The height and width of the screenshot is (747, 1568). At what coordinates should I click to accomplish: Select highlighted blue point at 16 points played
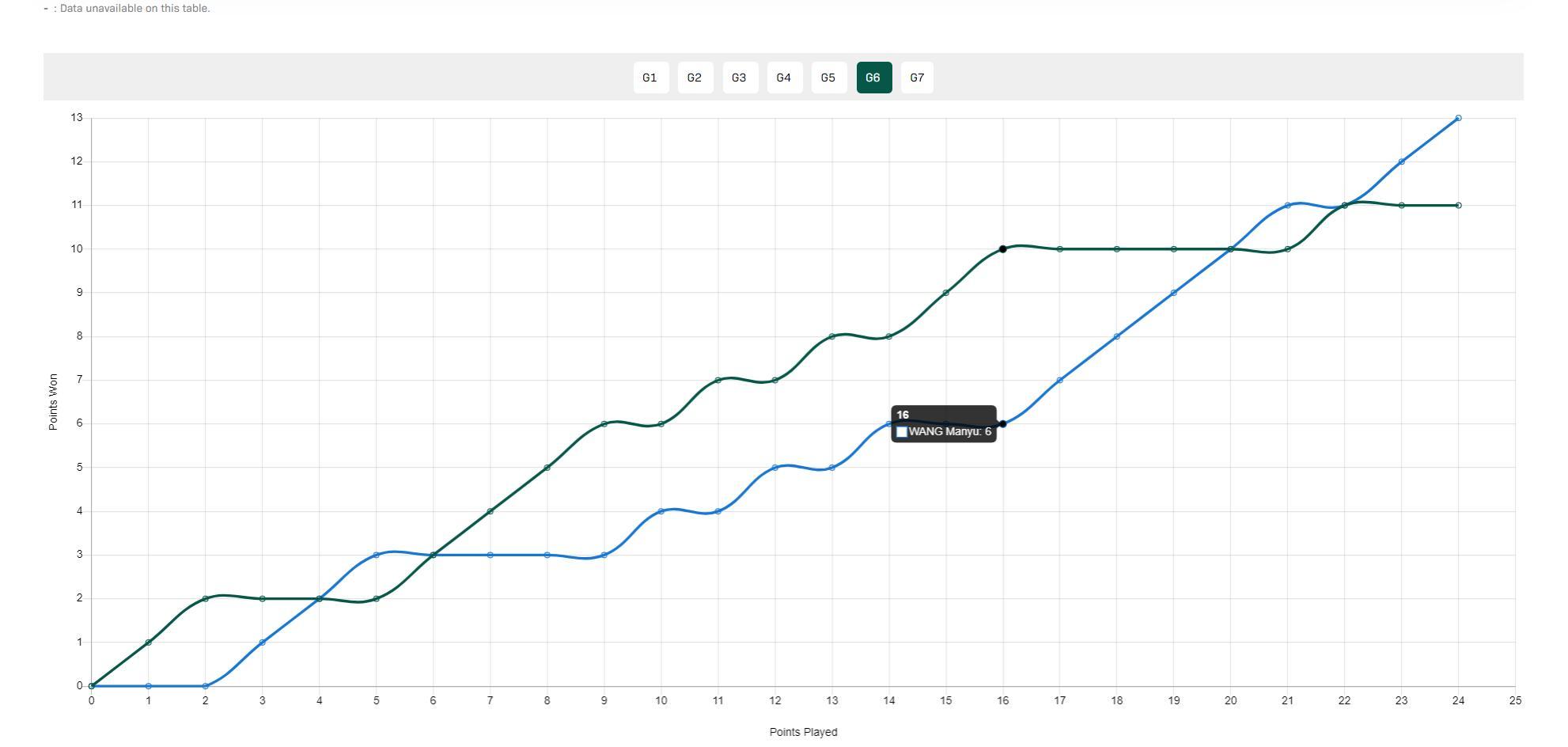(x=1002, y=424)
